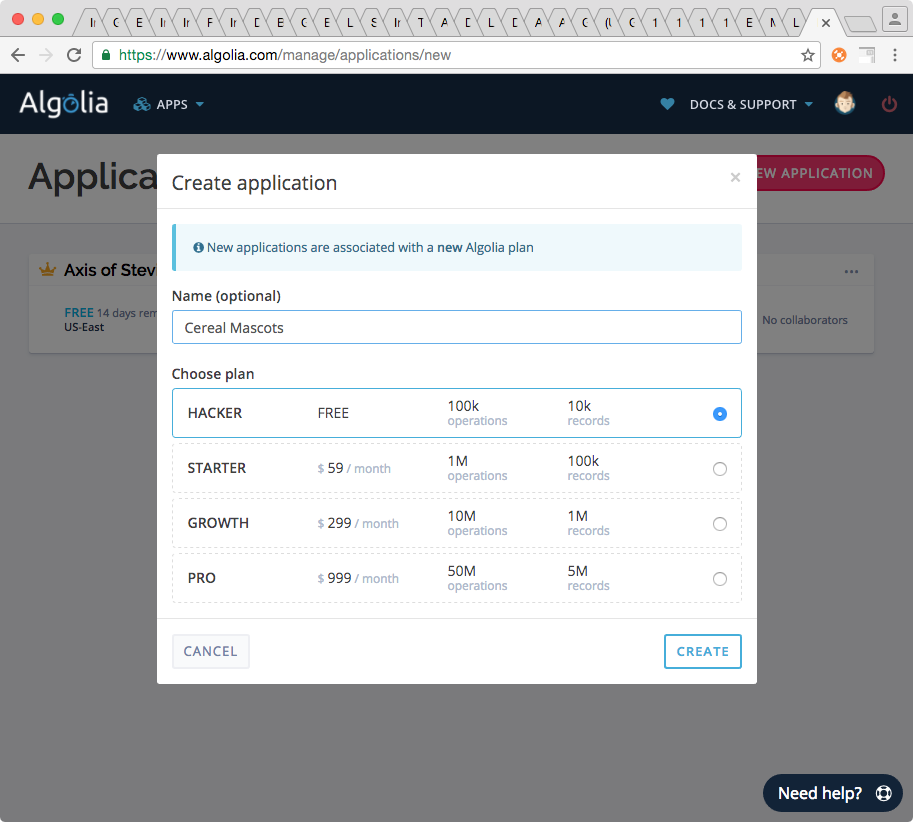Screen dimensions: 913x822
Task: Bookmark the page with the star icon
Action: pos(808,55)
